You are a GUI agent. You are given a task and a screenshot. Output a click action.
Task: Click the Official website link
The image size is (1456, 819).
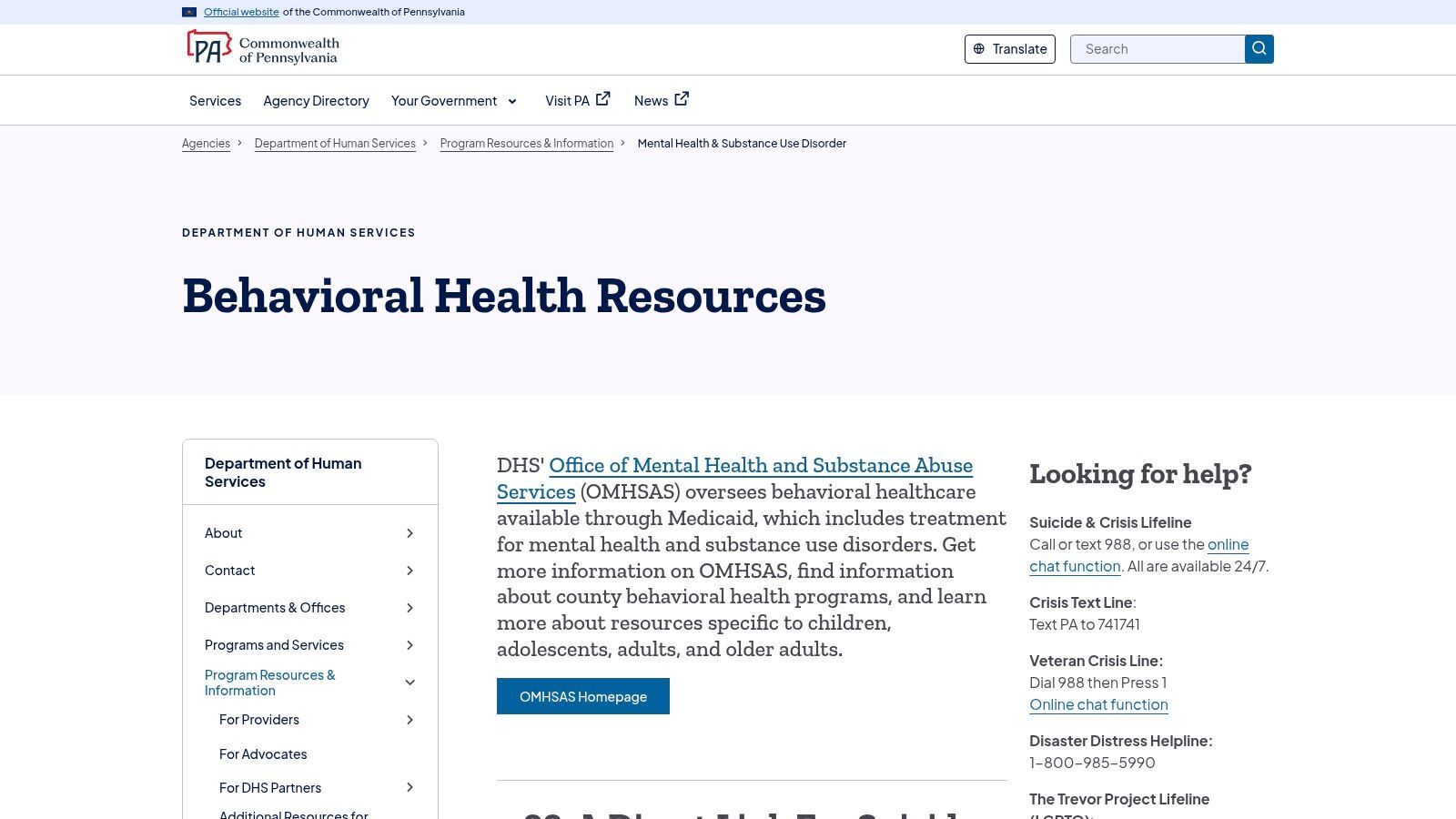point(241,12)
